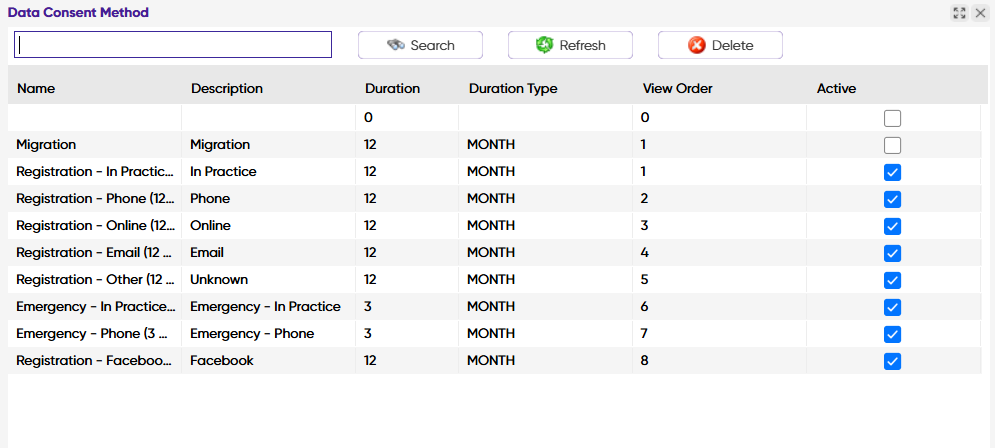
Task: Untick Active for Registration - Online row
Action: (x=892, y=226)
